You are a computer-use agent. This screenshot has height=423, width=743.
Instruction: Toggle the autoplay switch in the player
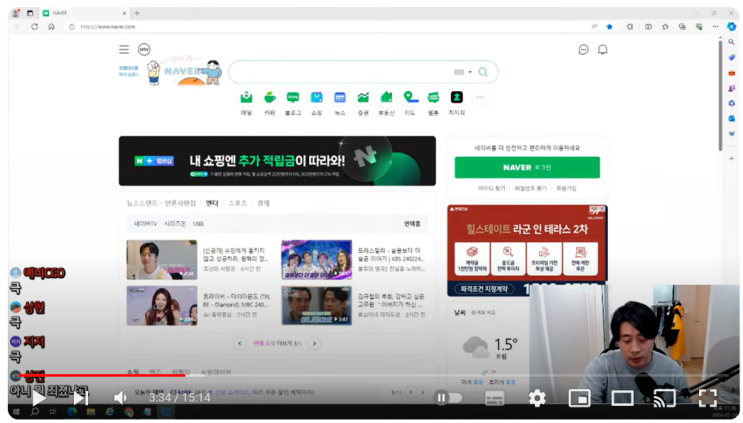tap(448, 398)
